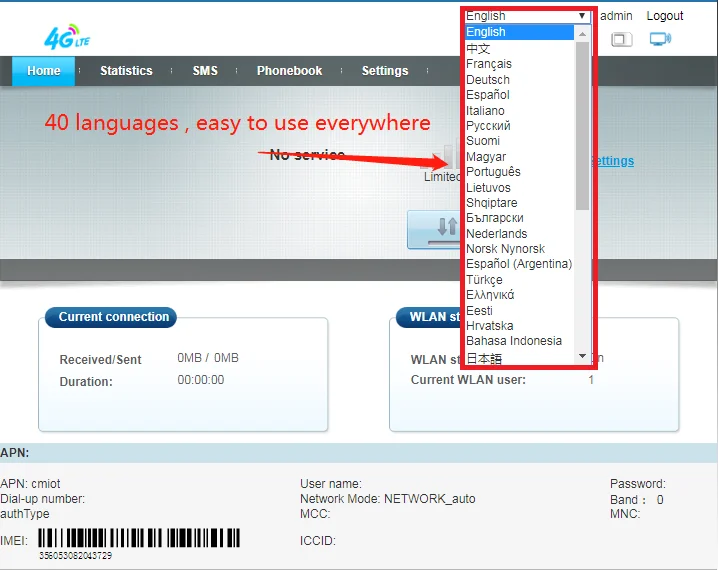Click the APN: section heading

click(x=15, y=453)
